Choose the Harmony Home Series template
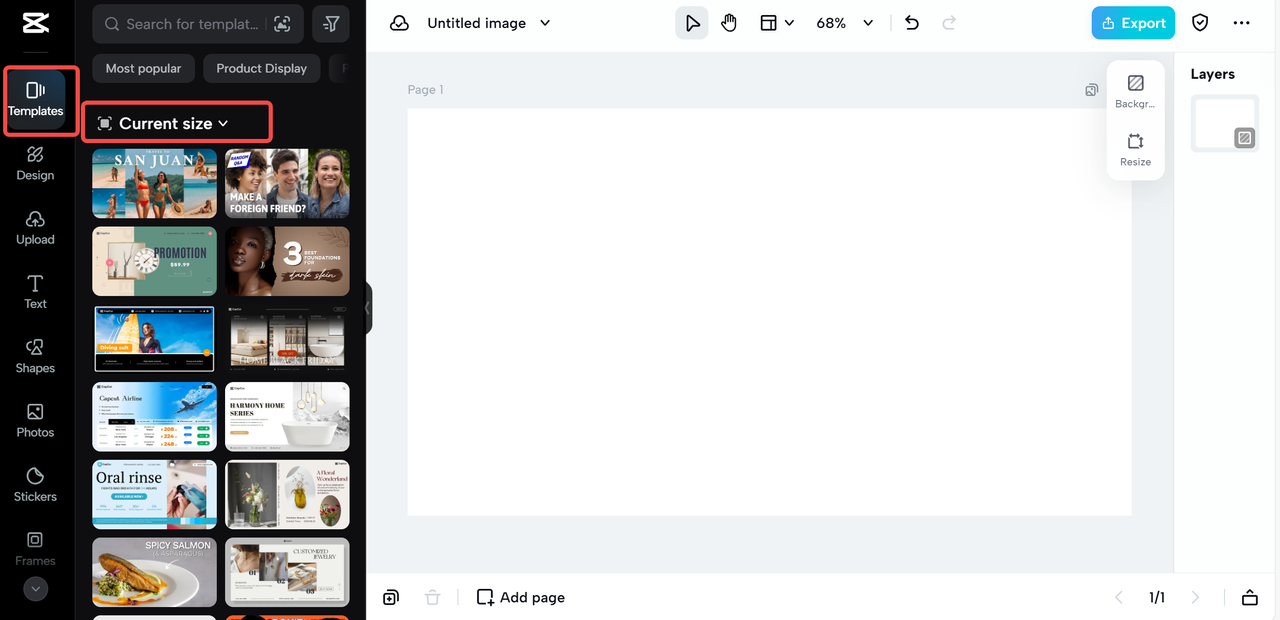 (x=287, y=417)
